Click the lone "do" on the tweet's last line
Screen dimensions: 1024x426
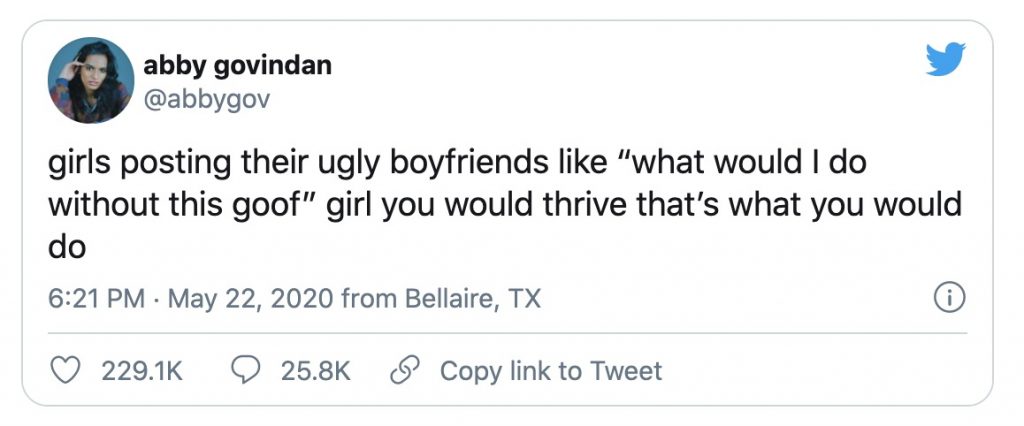pyautogui.click(x=66, y=246)
